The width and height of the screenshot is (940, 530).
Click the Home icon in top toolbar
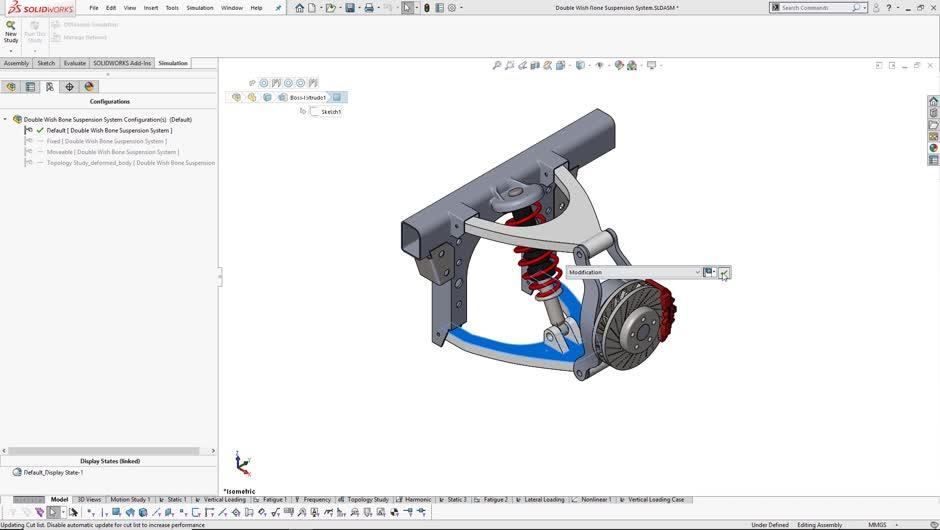point(299,8)
